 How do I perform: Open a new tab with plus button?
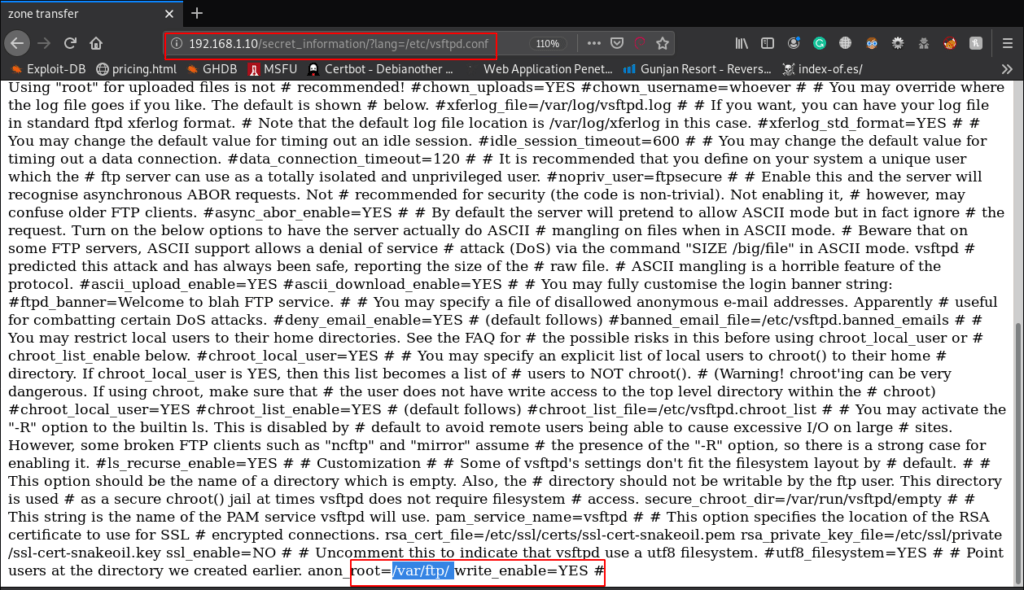(x=197, y=13)
